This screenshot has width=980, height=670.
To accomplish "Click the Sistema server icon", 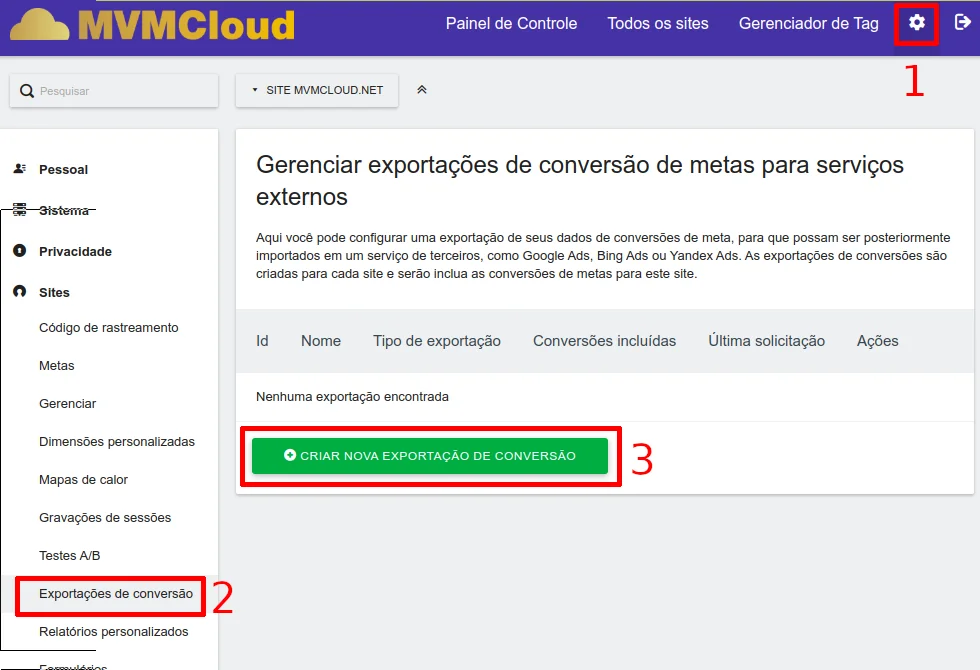I will (19, 211).
